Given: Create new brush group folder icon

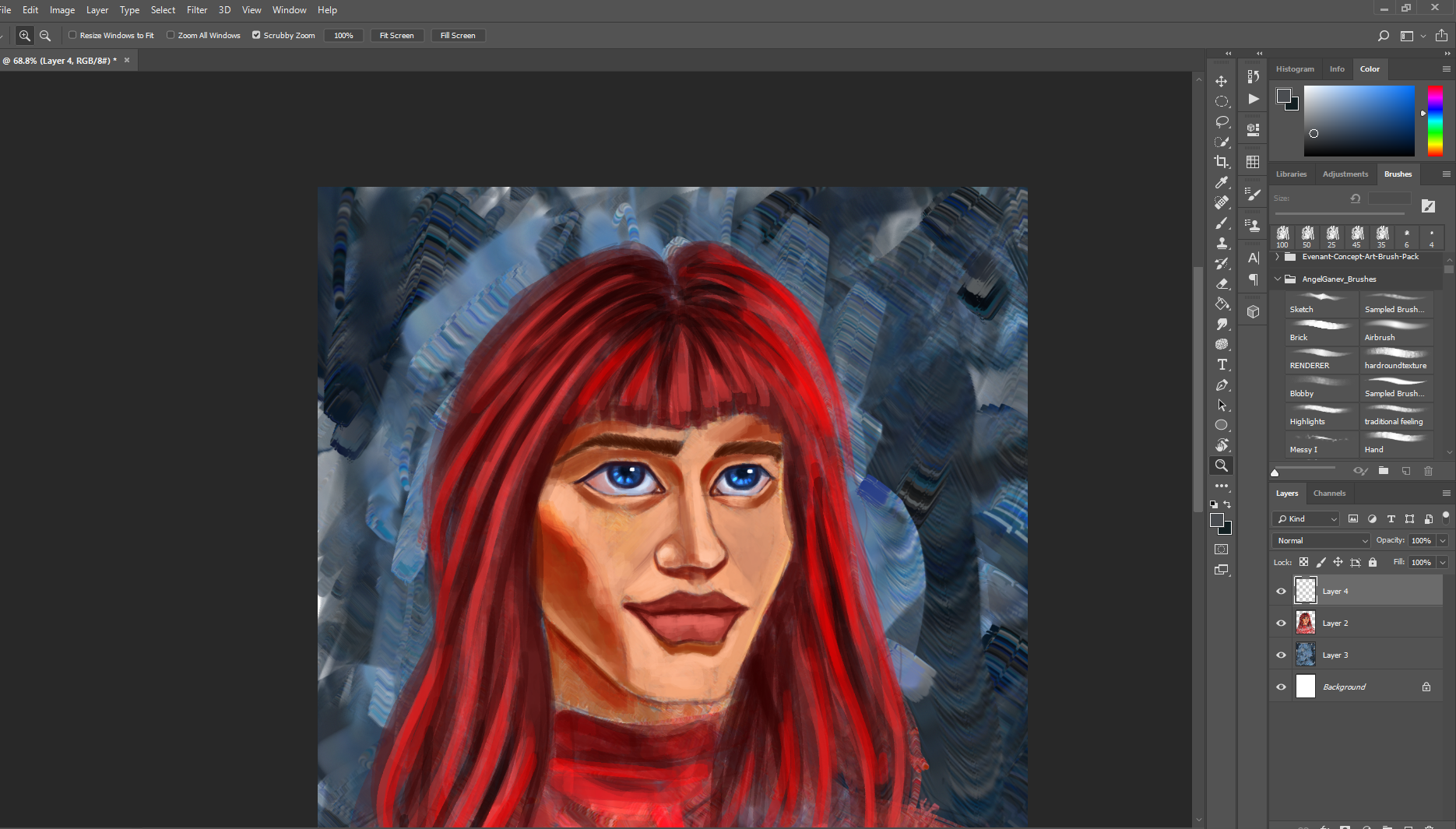Looking at the screenshot, I should [x=1384, y=471].
